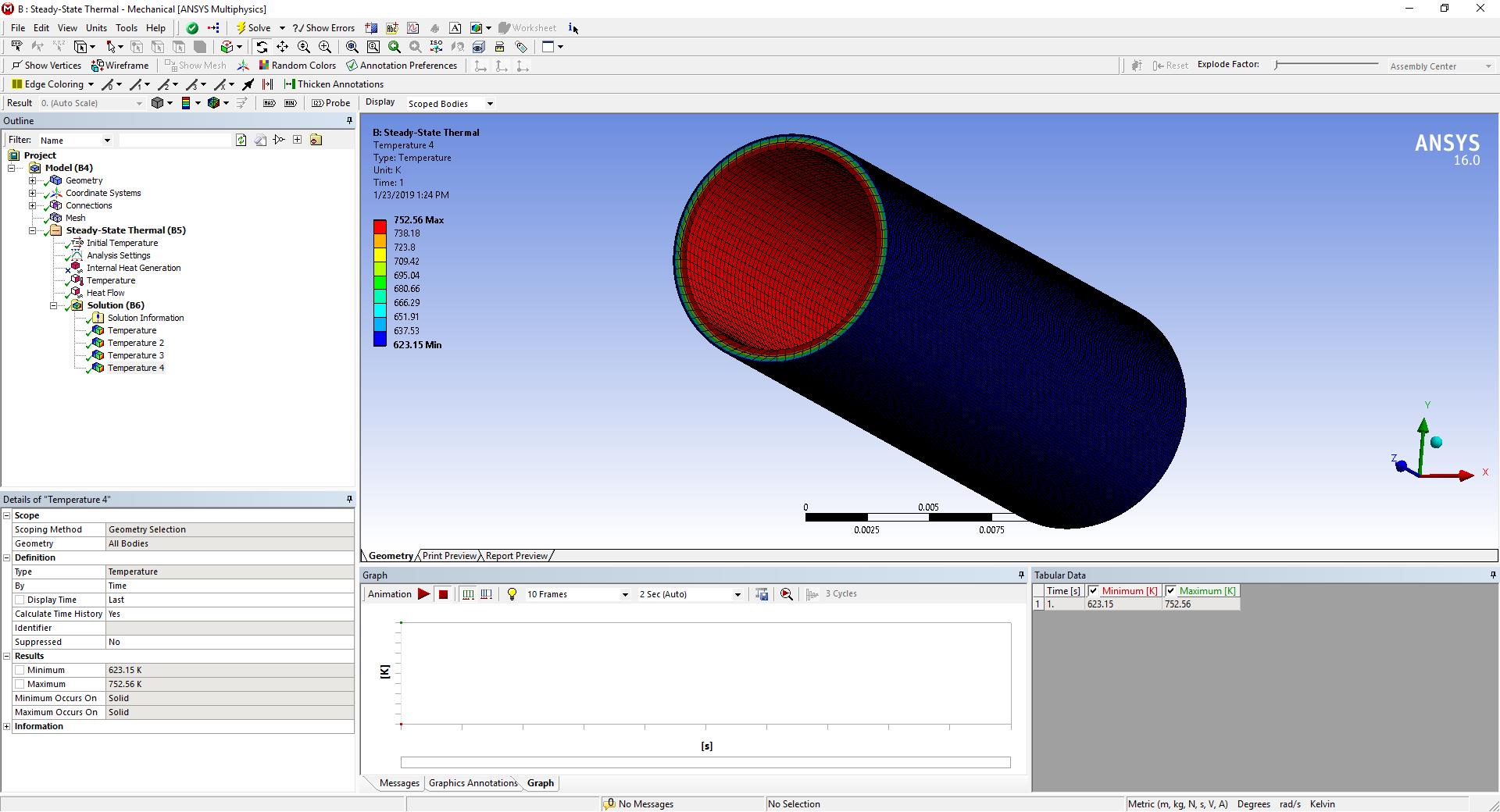Open the Tools menu
1500x812 pixels.
[x=127, y=28]
